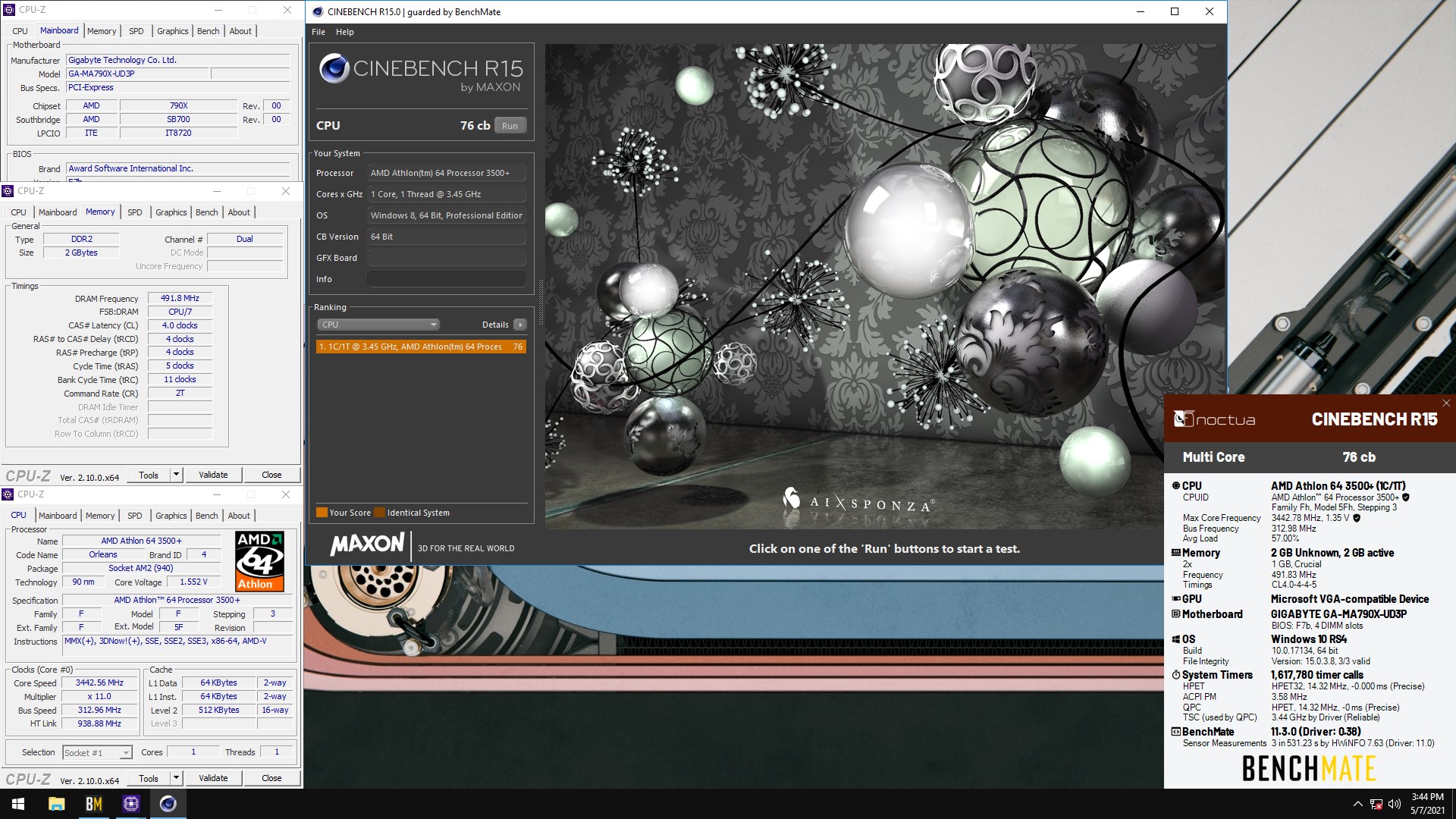The image size is (1456, 819).
Task: Open About tab in top CPU-Z window
Action: click(240, 31)
